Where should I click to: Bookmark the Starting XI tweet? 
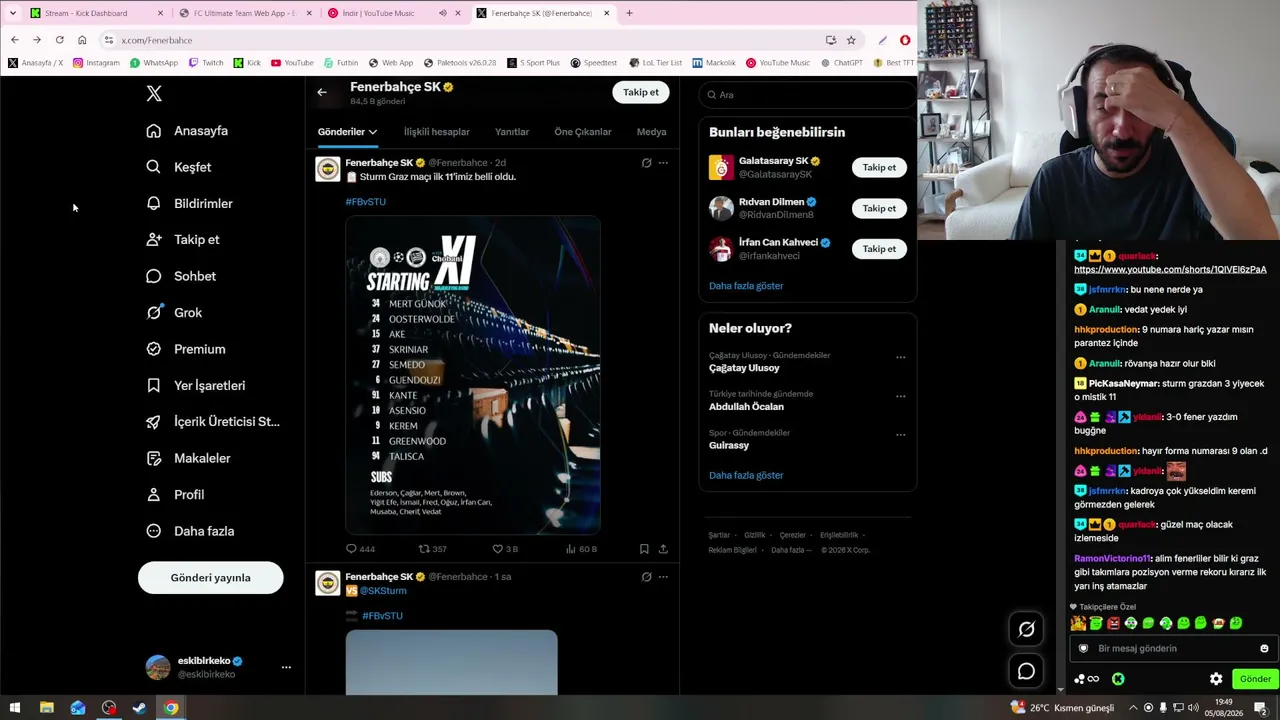644,549
